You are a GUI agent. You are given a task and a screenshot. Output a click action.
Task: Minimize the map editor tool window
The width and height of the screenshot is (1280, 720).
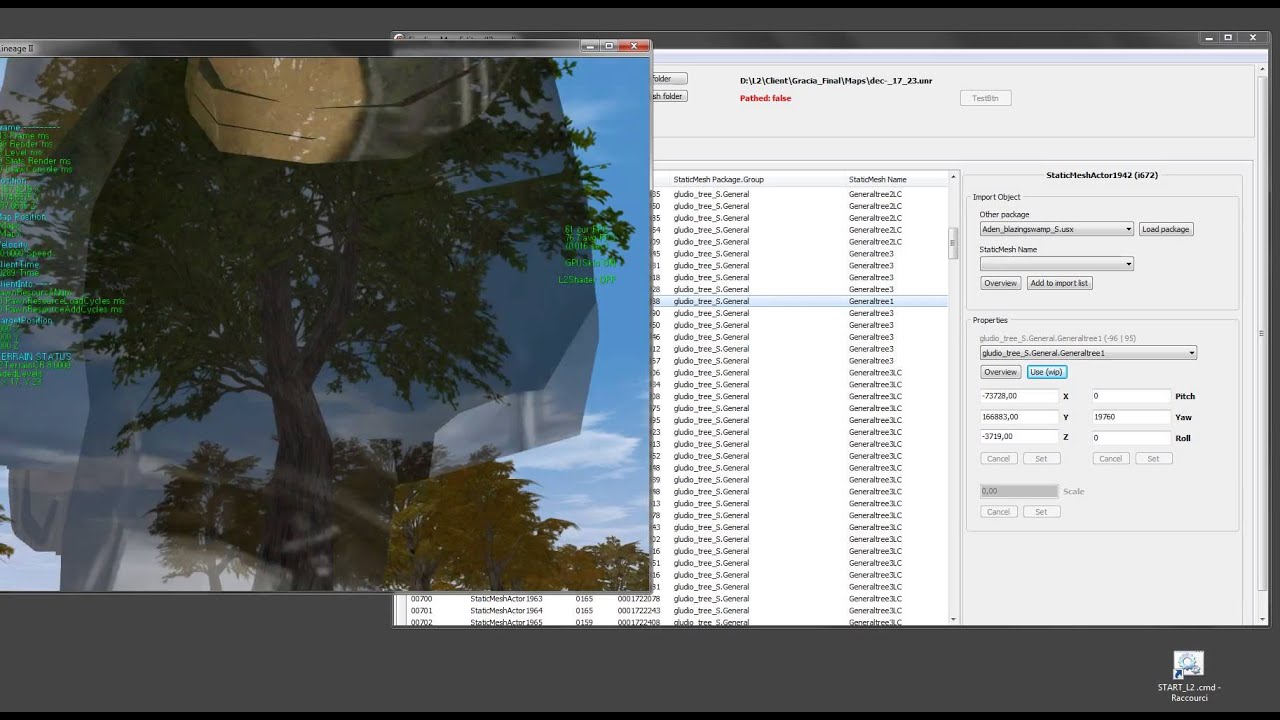(1208, 37)
